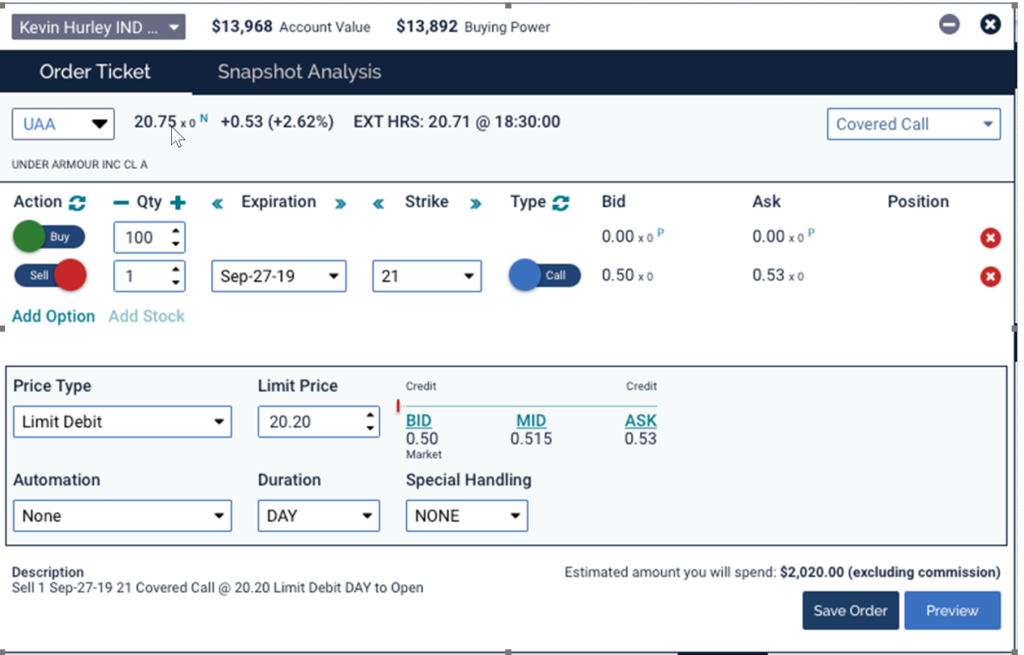Toggle the Buy action switch
Image resolution: width=1024 pixels, height=655 pixels.
[x=50, y=238]
